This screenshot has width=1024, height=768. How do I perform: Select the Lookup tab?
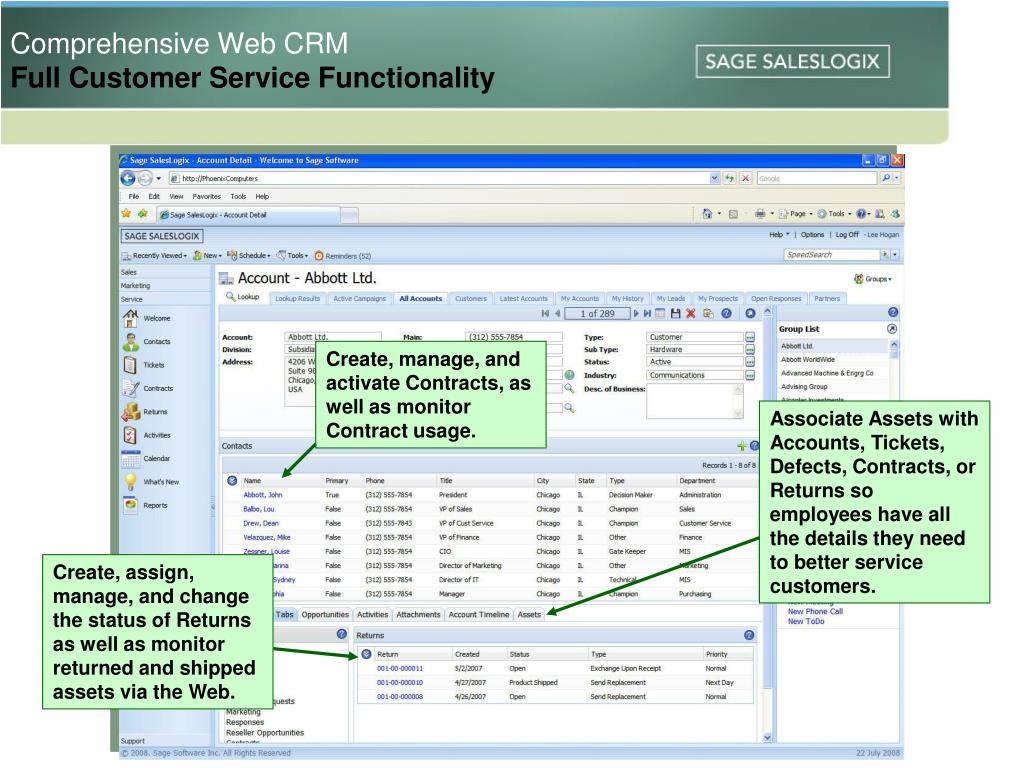[x=243, y=297]
